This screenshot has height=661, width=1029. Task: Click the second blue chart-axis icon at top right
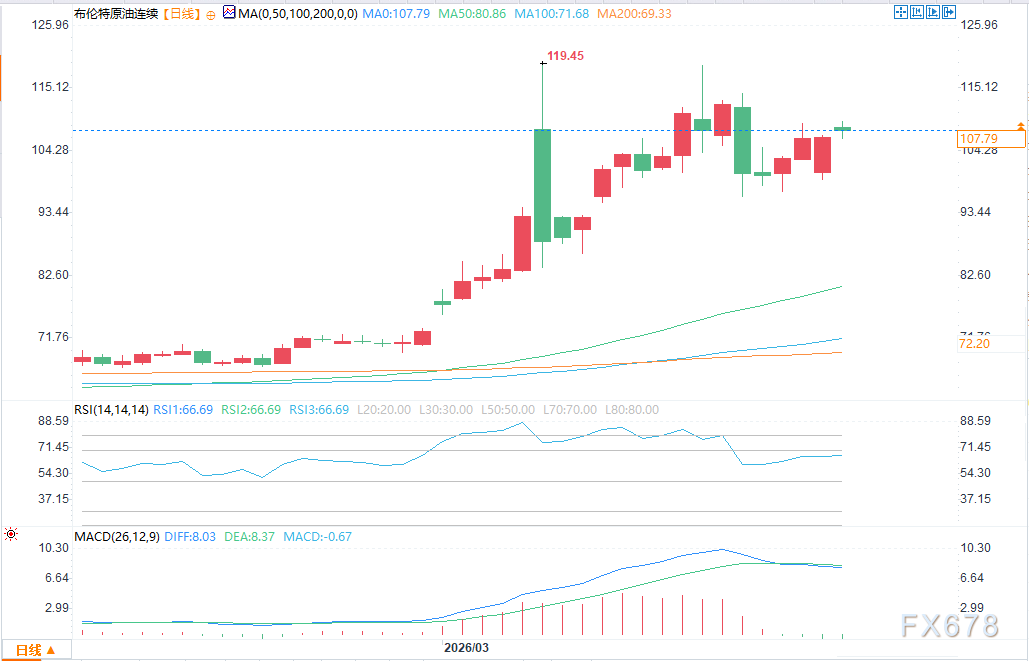pyautogui.click(x=915, y=12)
